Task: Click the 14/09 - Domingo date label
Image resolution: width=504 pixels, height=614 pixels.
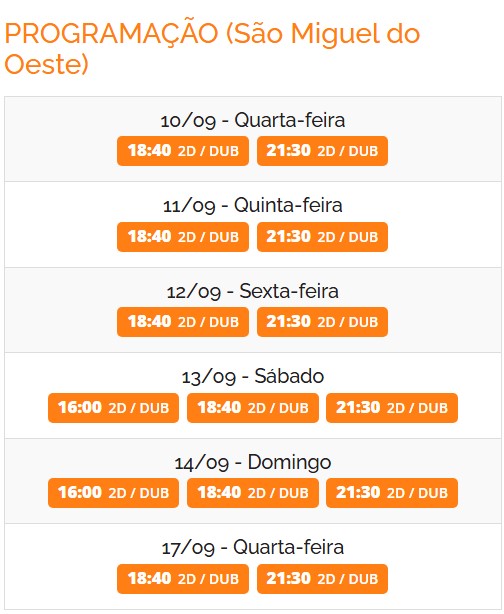Action: pyautogui.click(x=253, y=462)
